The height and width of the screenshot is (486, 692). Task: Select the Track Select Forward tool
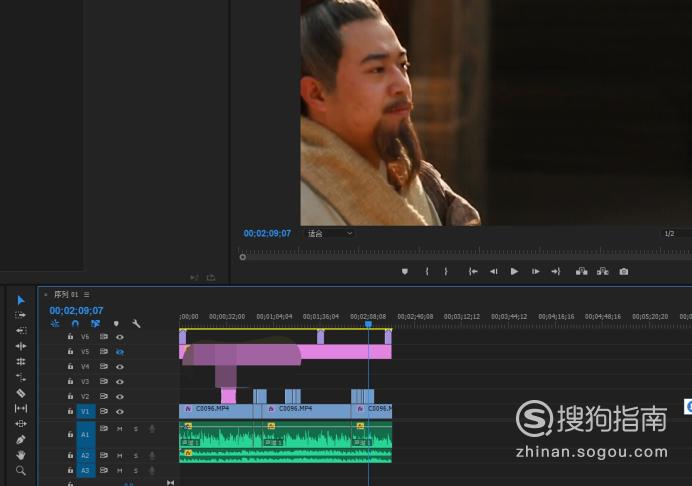[x=20, y=315]
